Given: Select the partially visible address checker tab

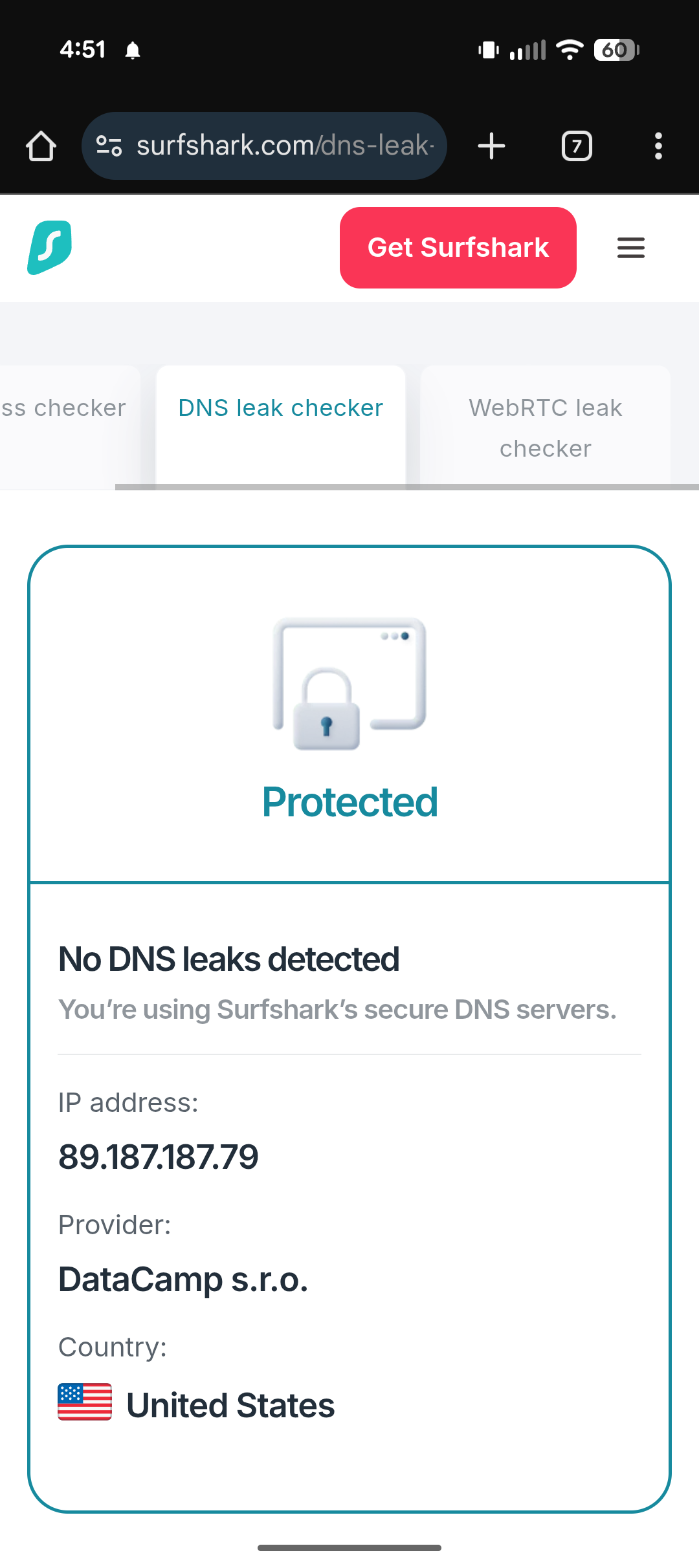Looking at the screenshot, I should pyautogui.click(x=63, y=409).
